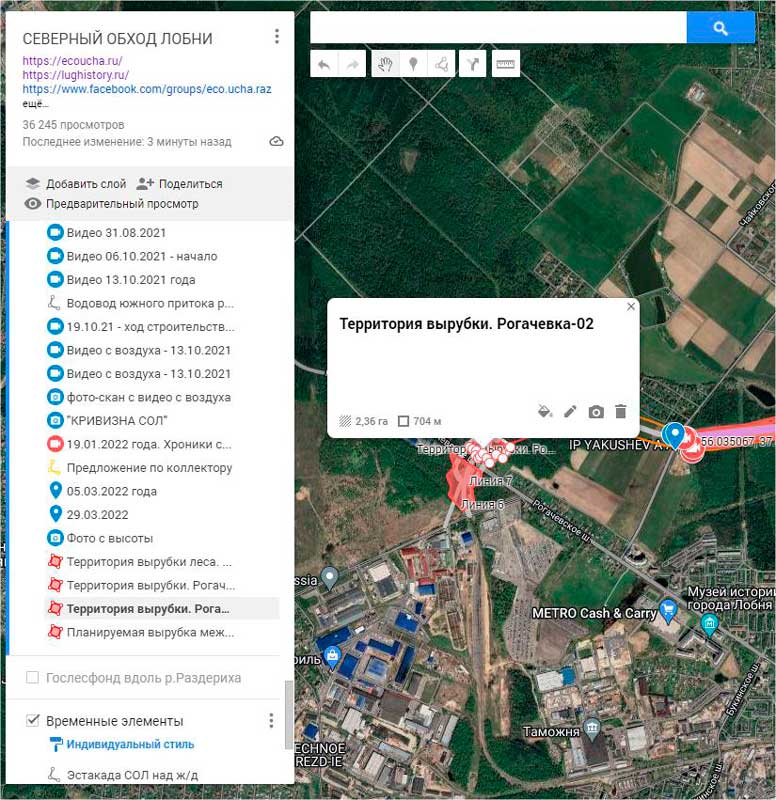Click the red cluster marker near coordinates
Image resolution: width=776 pixels, height=800 pixels.
pos(691,447)
